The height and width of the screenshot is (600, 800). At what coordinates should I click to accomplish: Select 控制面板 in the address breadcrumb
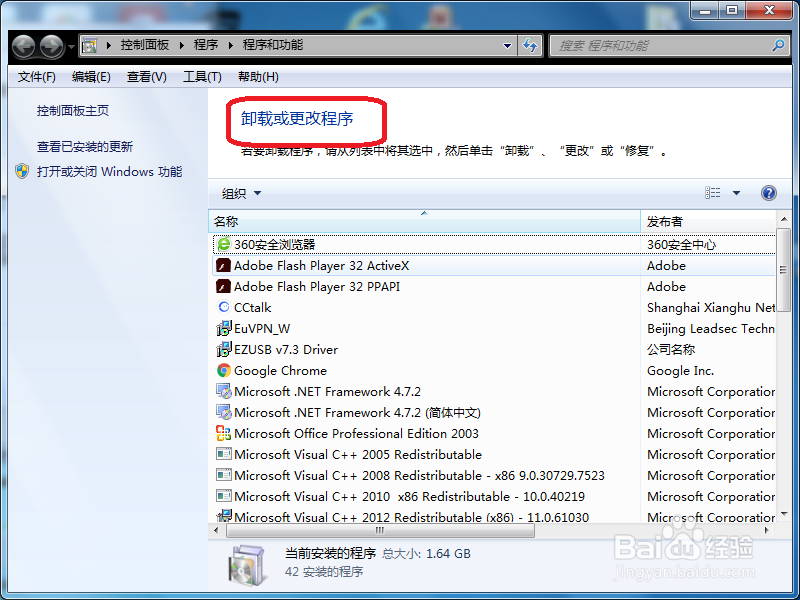coord(145,45)
